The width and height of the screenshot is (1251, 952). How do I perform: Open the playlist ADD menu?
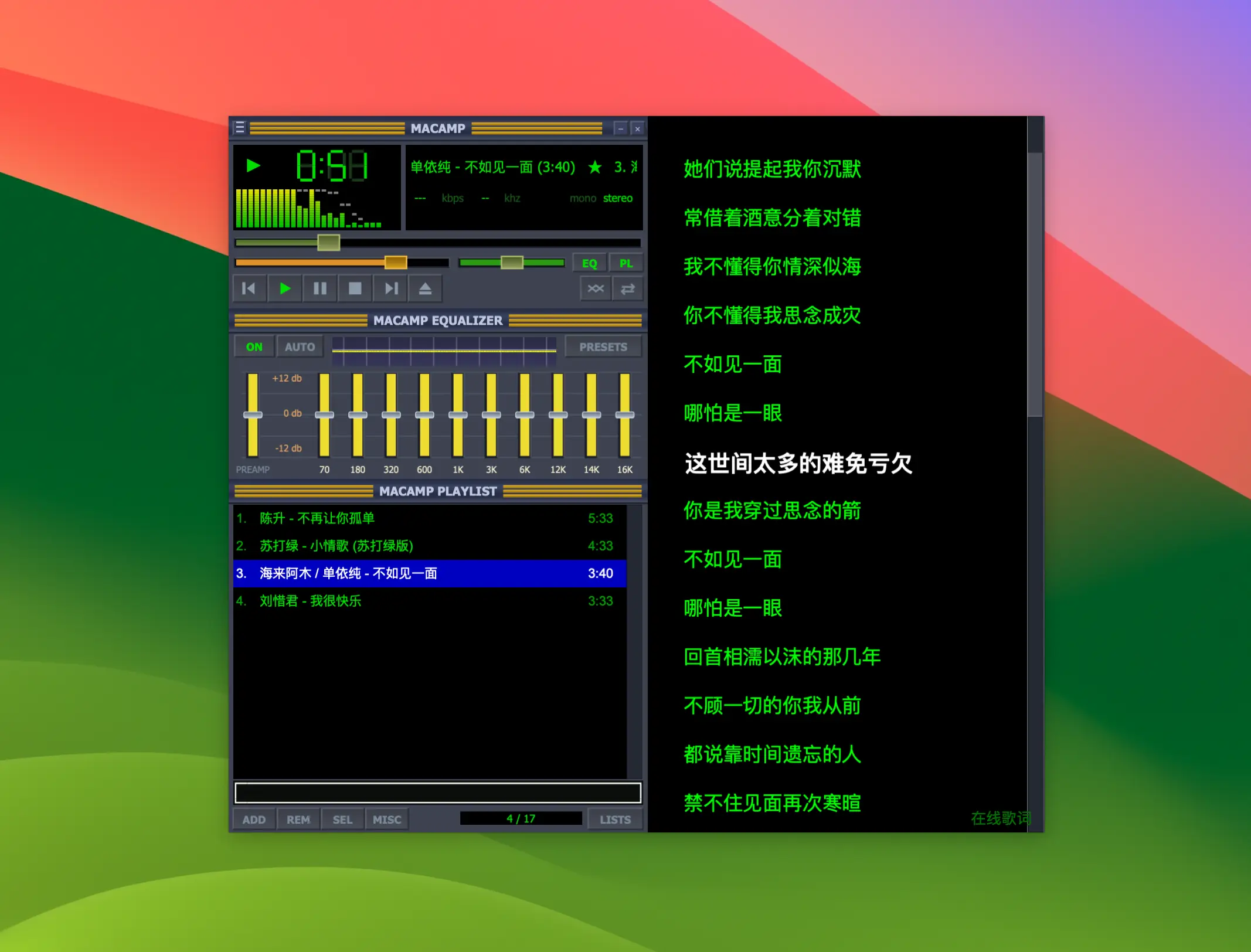click(x=254, y=819)
